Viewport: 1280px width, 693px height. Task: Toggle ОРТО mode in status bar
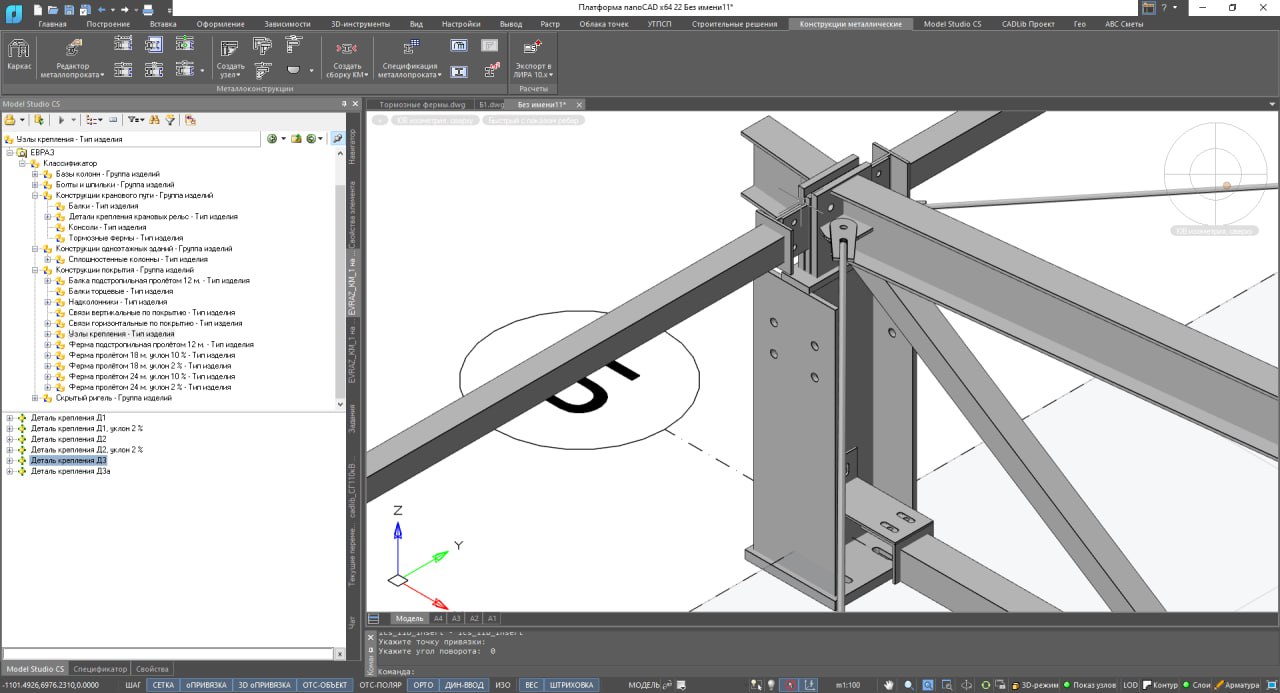point(423,685)
